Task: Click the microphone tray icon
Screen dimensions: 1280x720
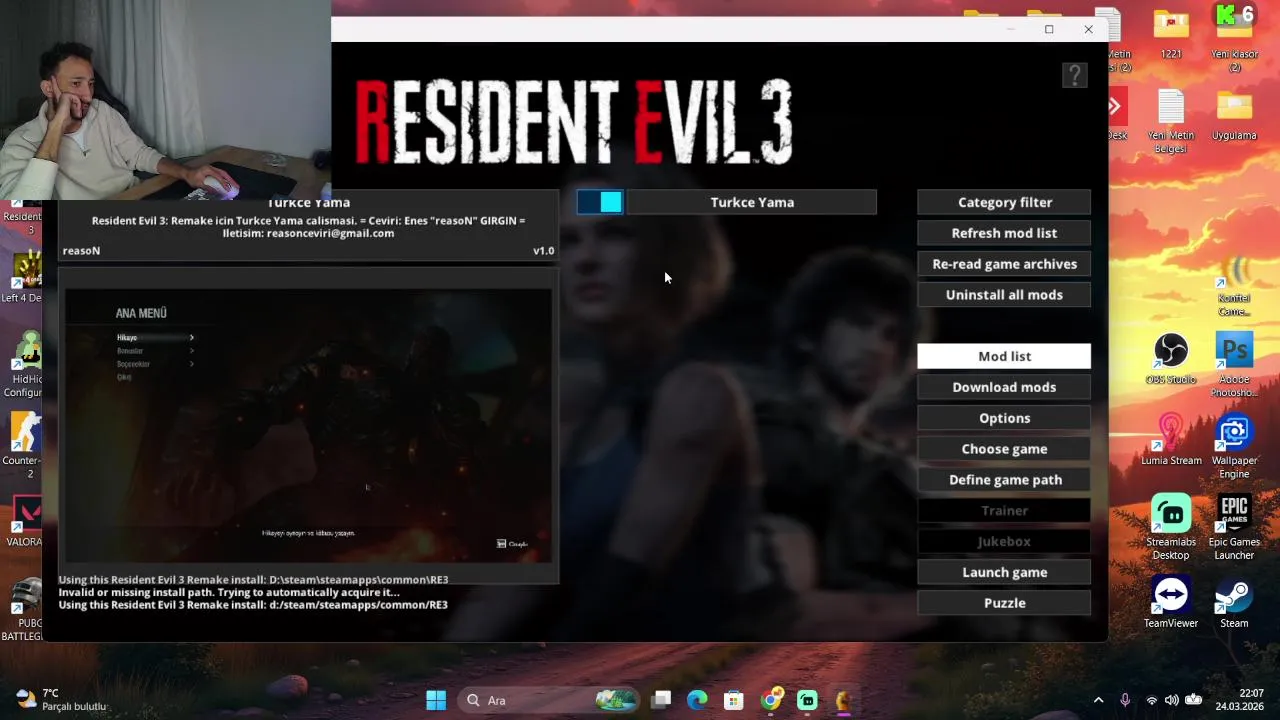Action: coord(1125,700)
